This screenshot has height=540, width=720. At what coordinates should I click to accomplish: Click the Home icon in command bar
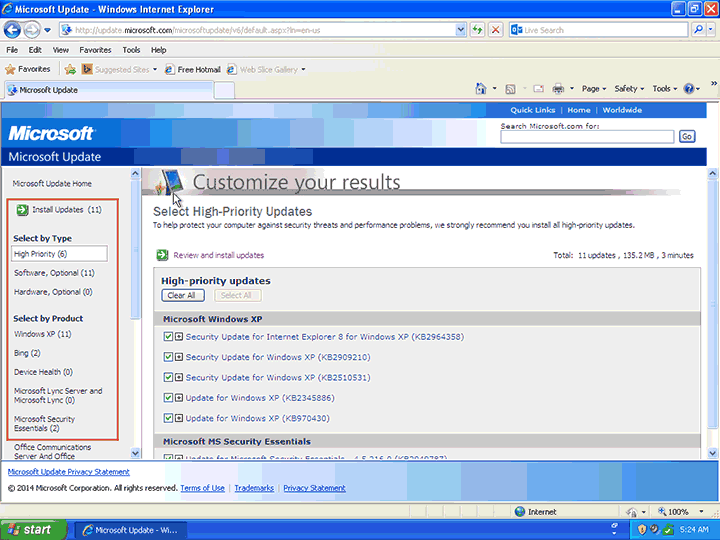(x=481, y=89)
